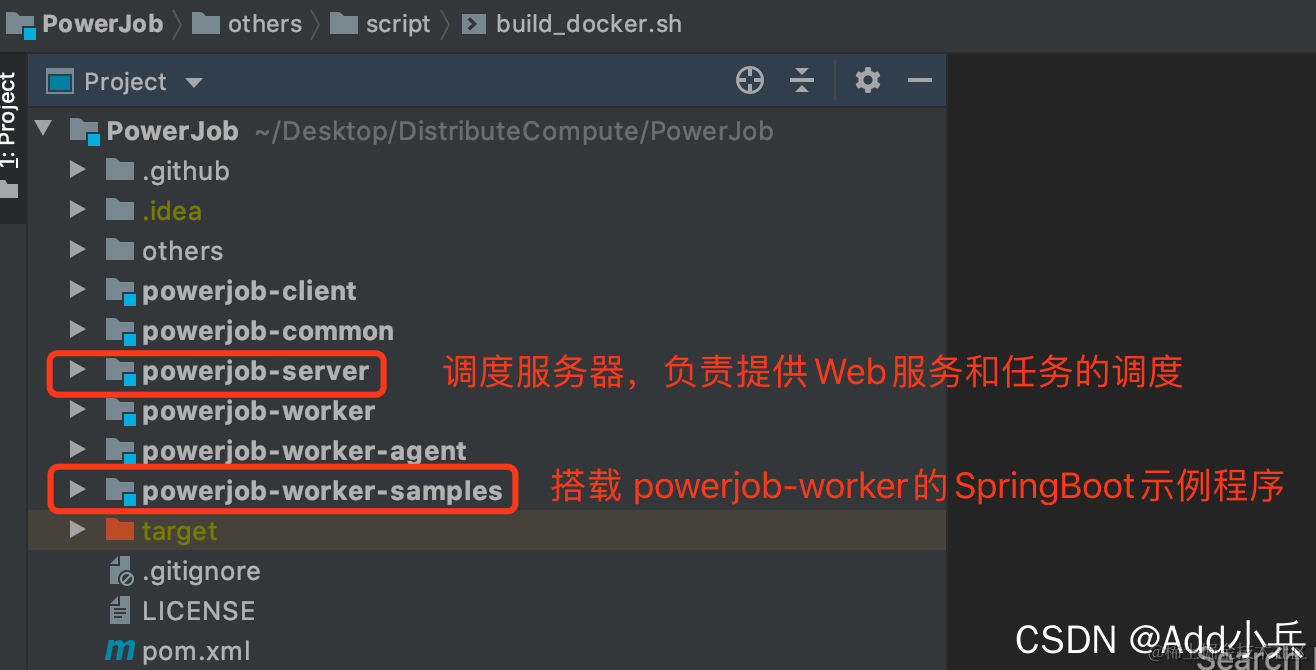Select powerjob-worker-samples module
Viewport: 1316px width, 670px height.
pyautogui.click(x=322, y=491)
